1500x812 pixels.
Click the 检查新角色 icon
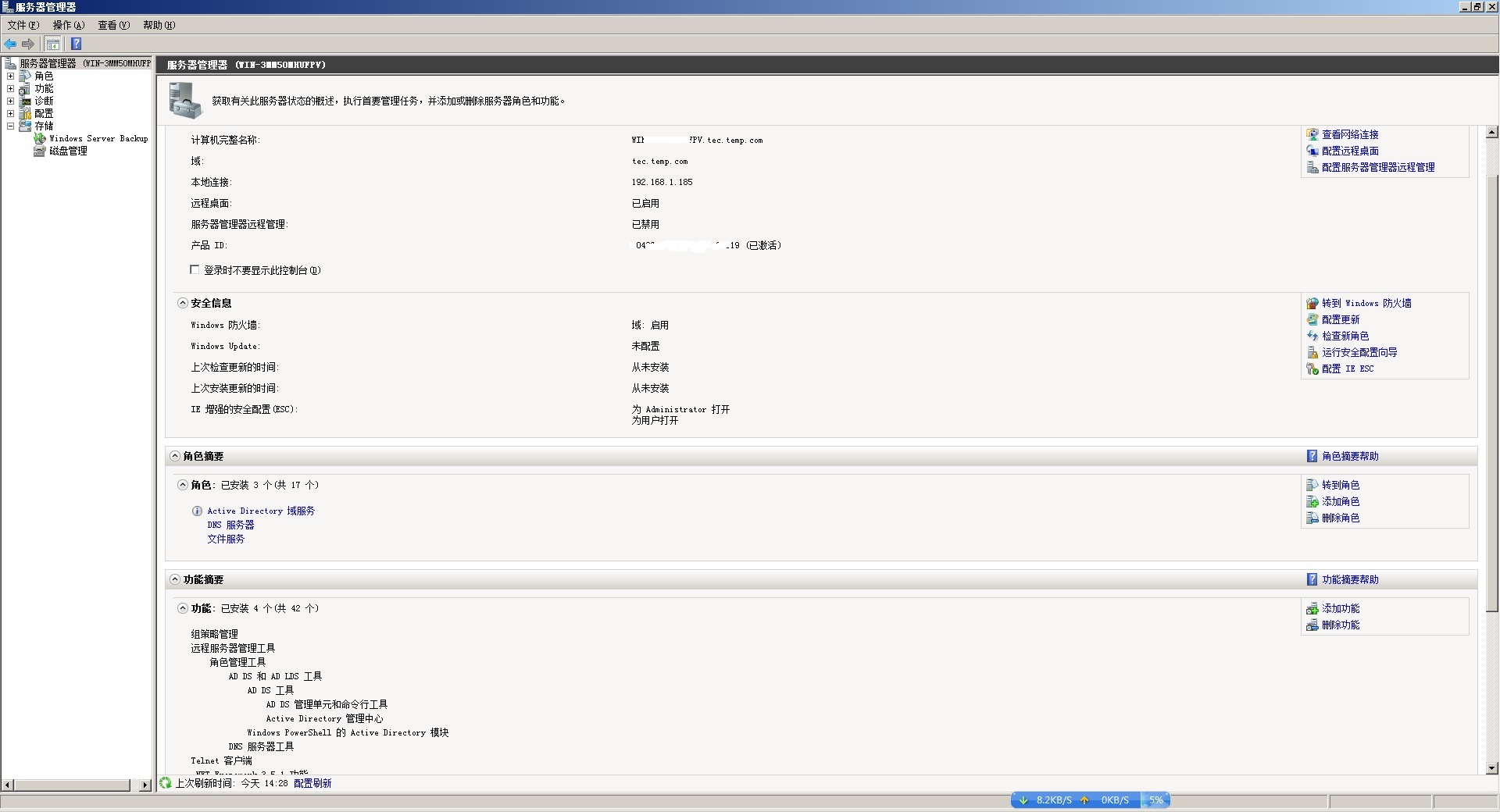tap(1312, 336)
